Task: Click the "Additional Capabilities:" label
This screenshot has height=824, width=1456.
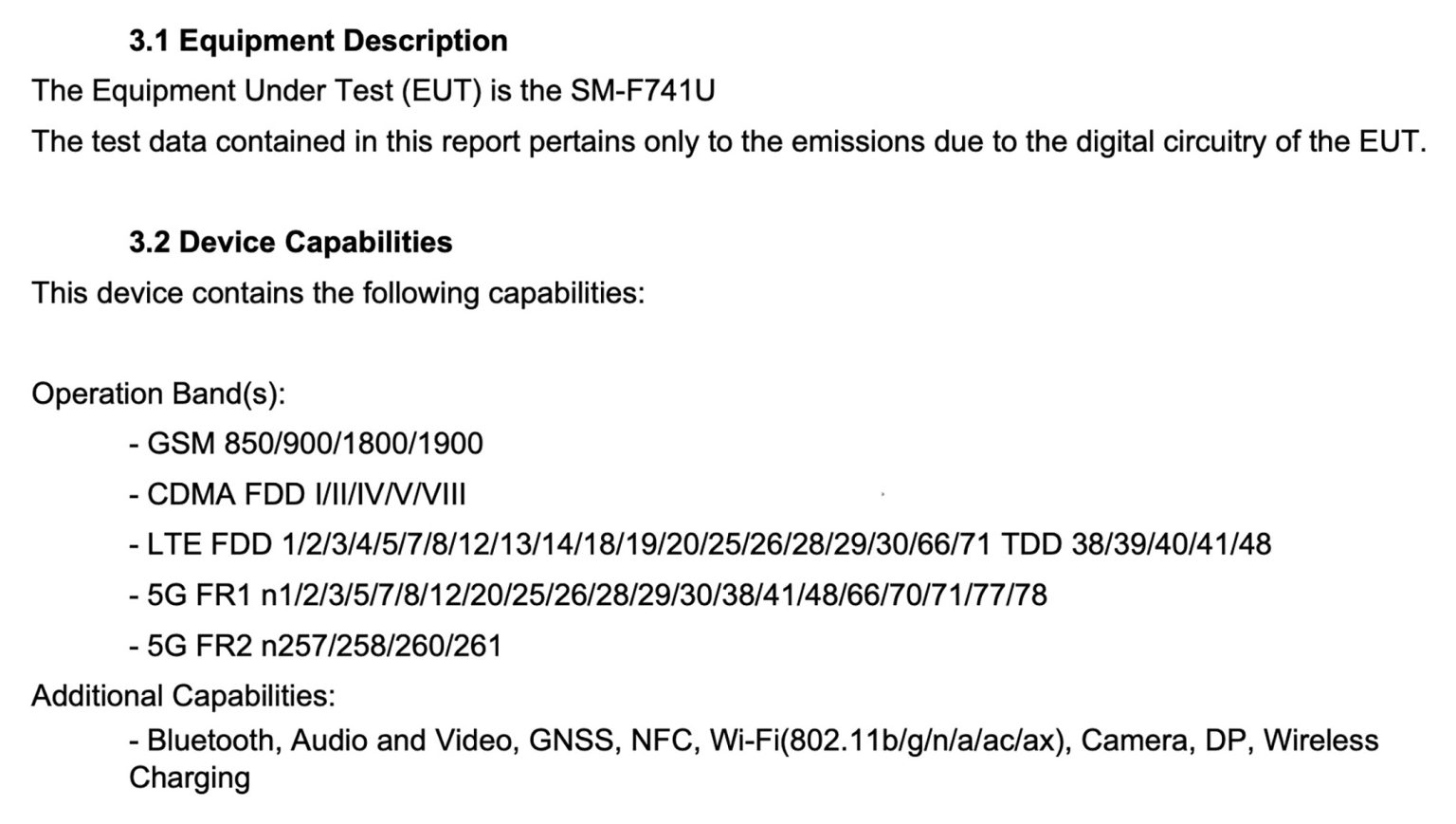Action: pyautogui.click(x=183, y=696)
